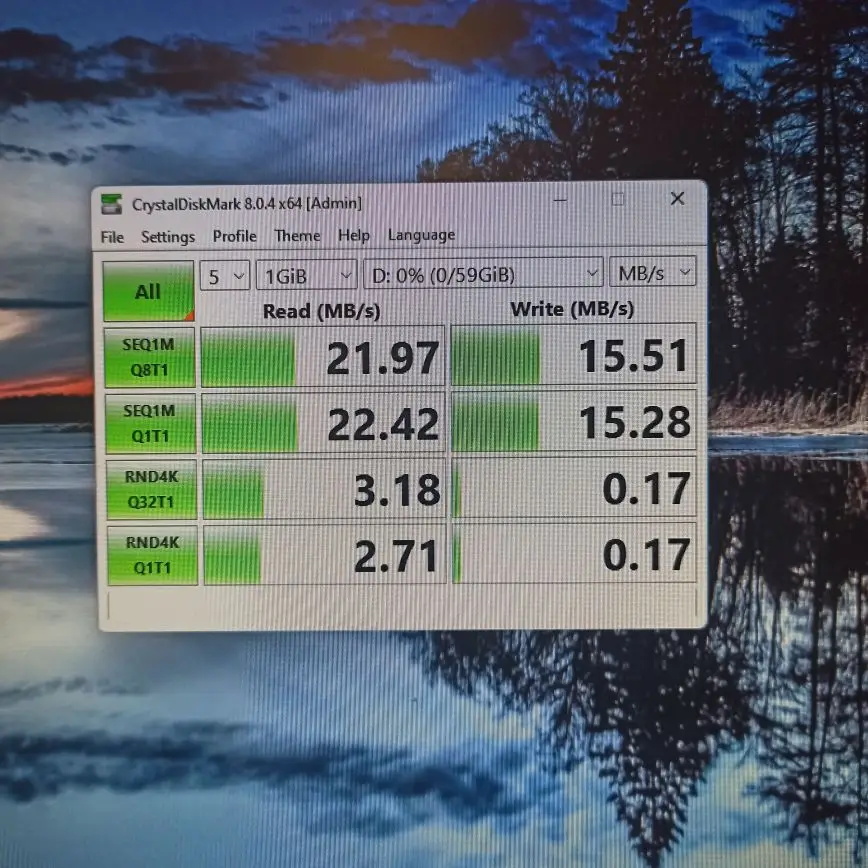The image size is (868, 868).
Task: Click the SEQ1M Q8T1 read value 21.97
Action: [323, 357]
